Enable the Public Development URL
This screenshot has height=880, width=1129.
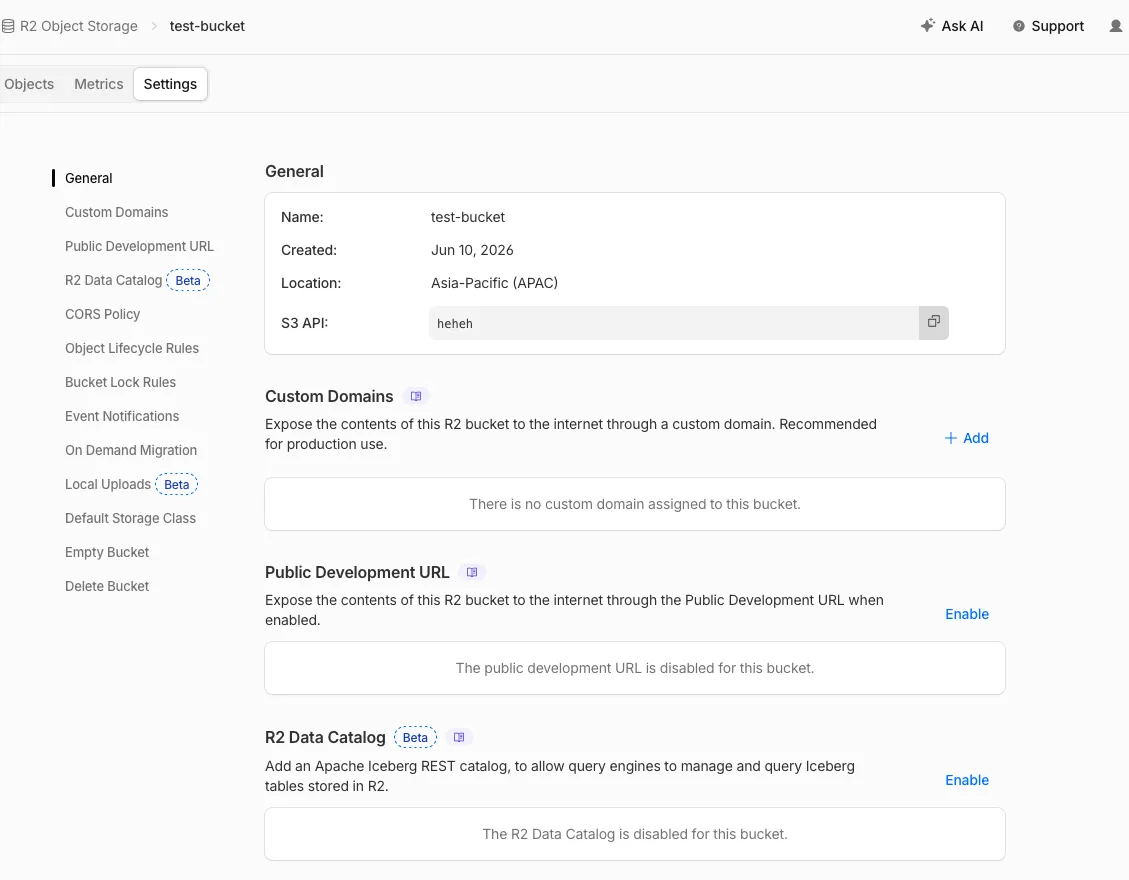(967, 614)
